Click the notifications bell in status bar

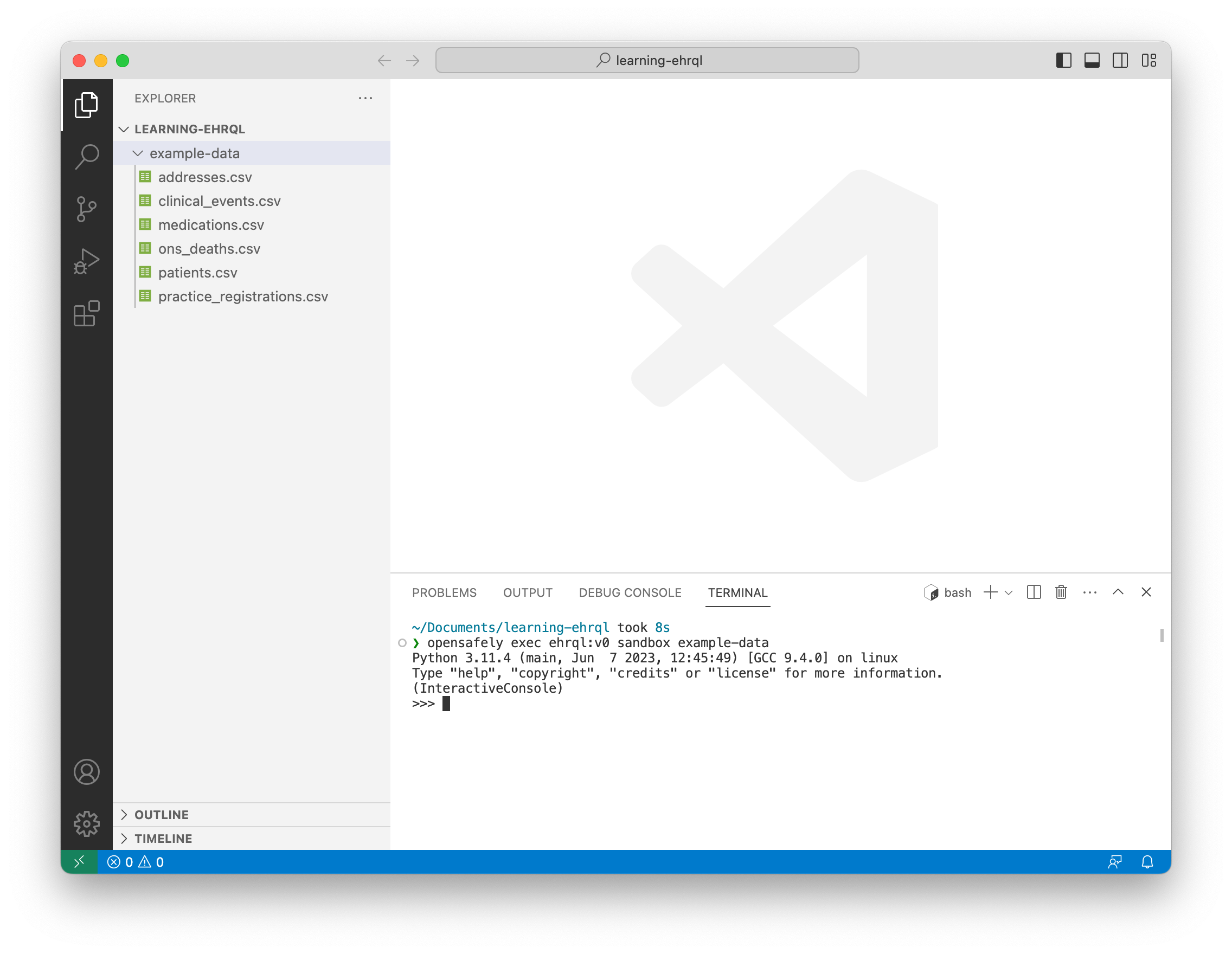click(1147, 861)
